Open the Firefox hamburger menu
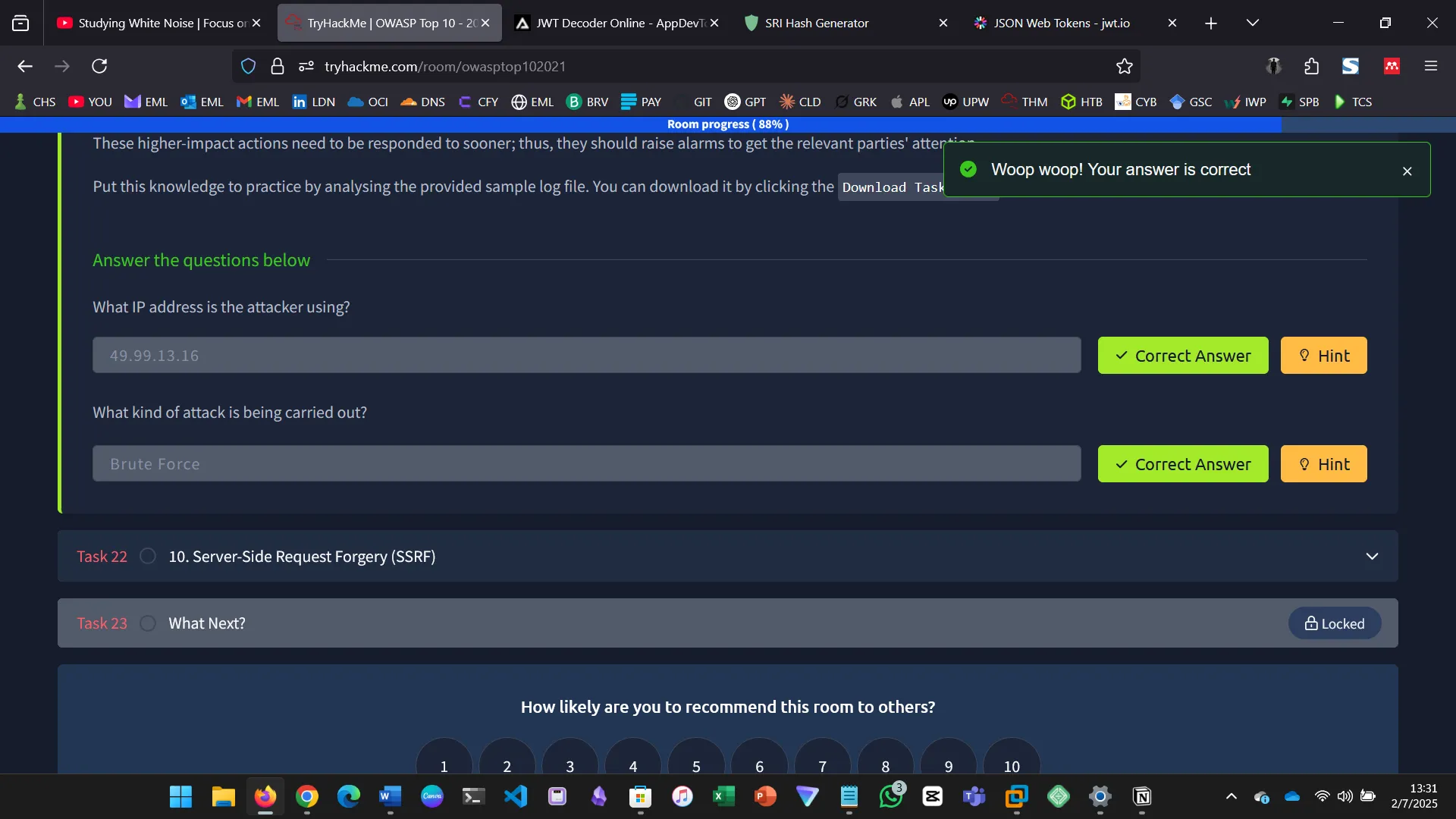This screenshot has width=1456, height=819. pos(1431,67)
